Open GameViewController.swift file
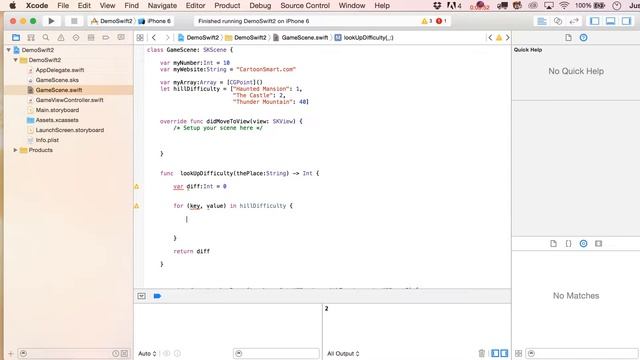This screenshot has width=640, height=360. [x=69, y=100]
